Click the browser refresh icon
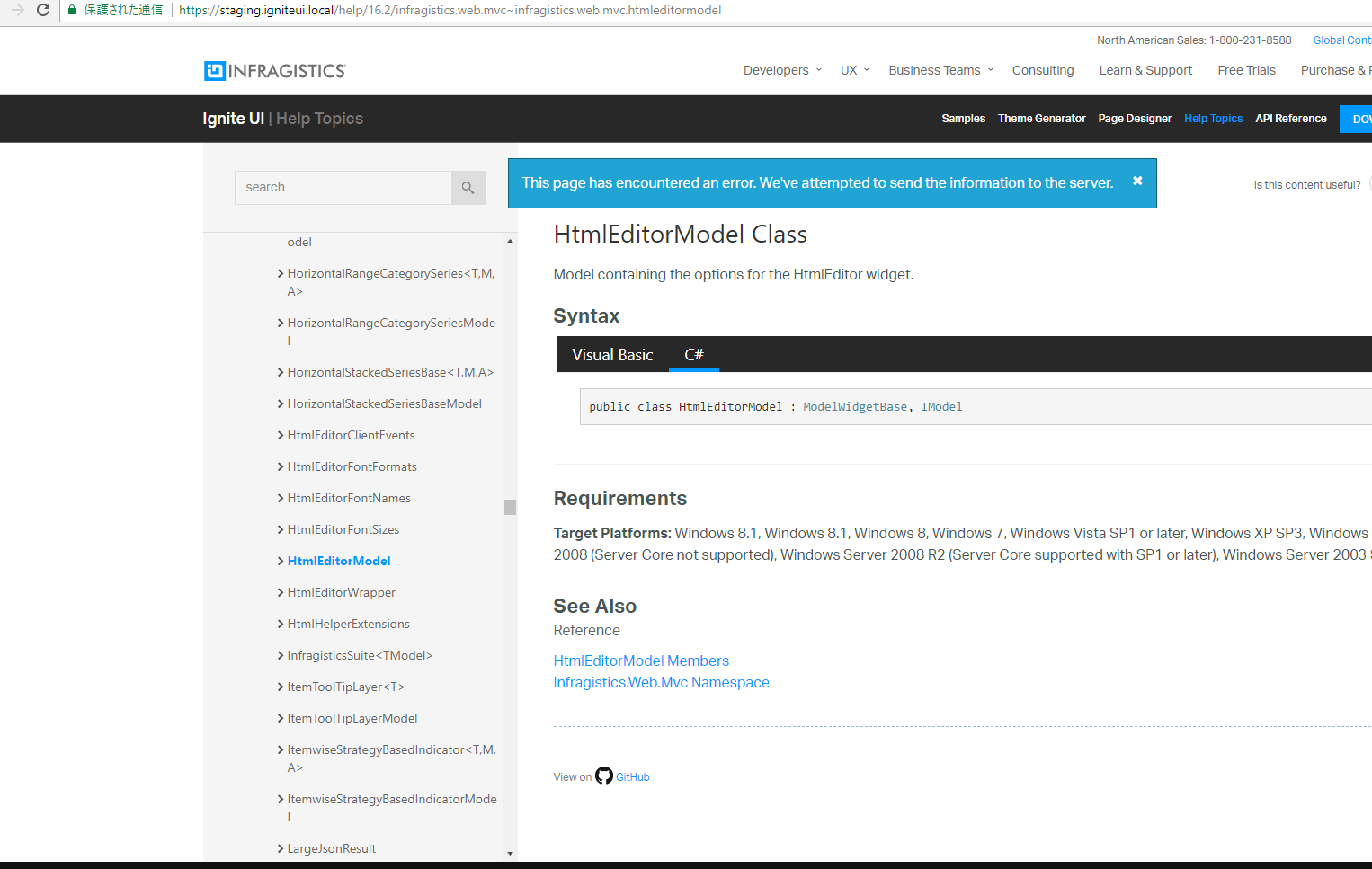 point(42,10)
